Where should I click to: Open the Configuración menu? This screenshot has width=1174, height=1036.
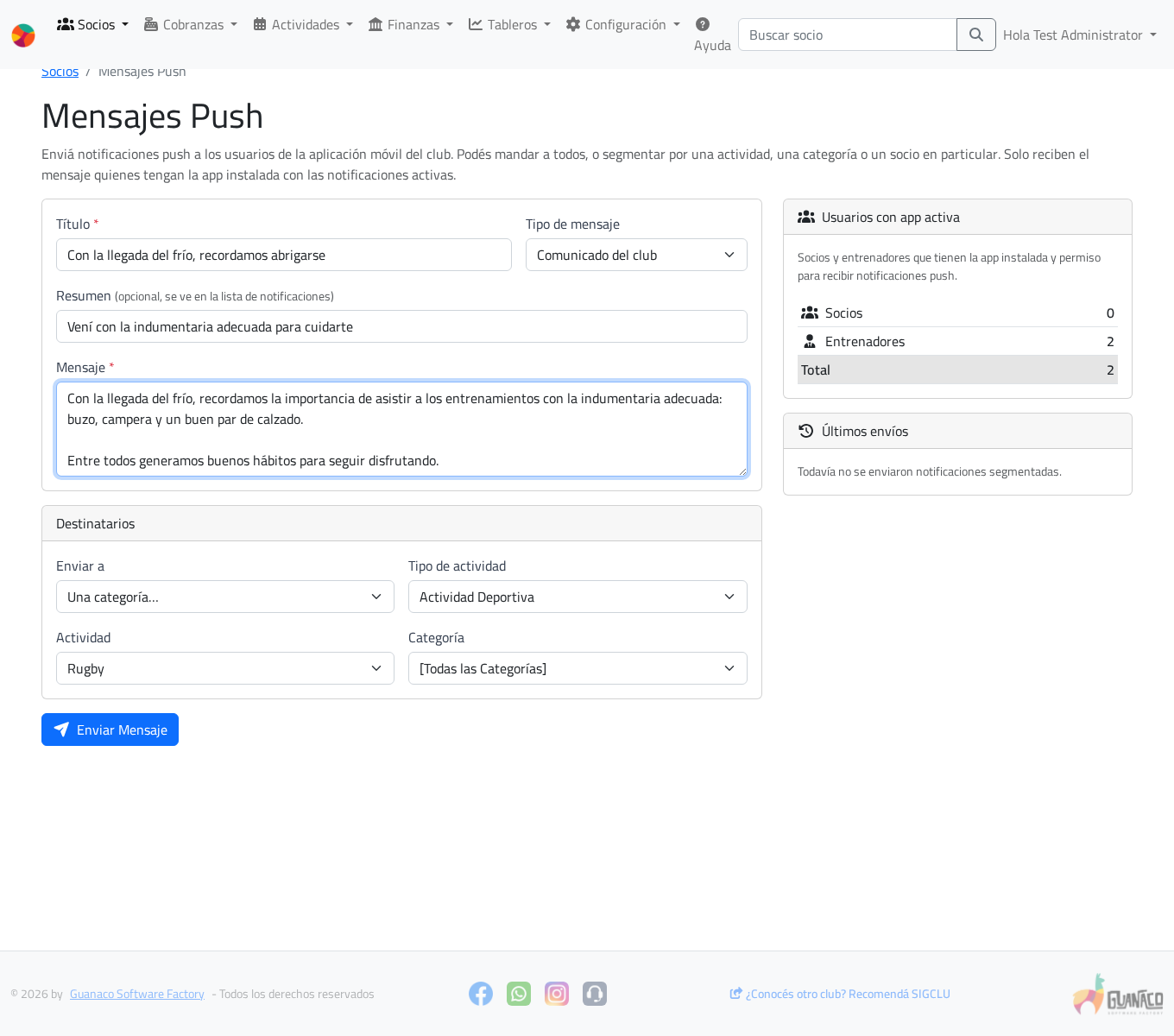[x=623, y=24]
